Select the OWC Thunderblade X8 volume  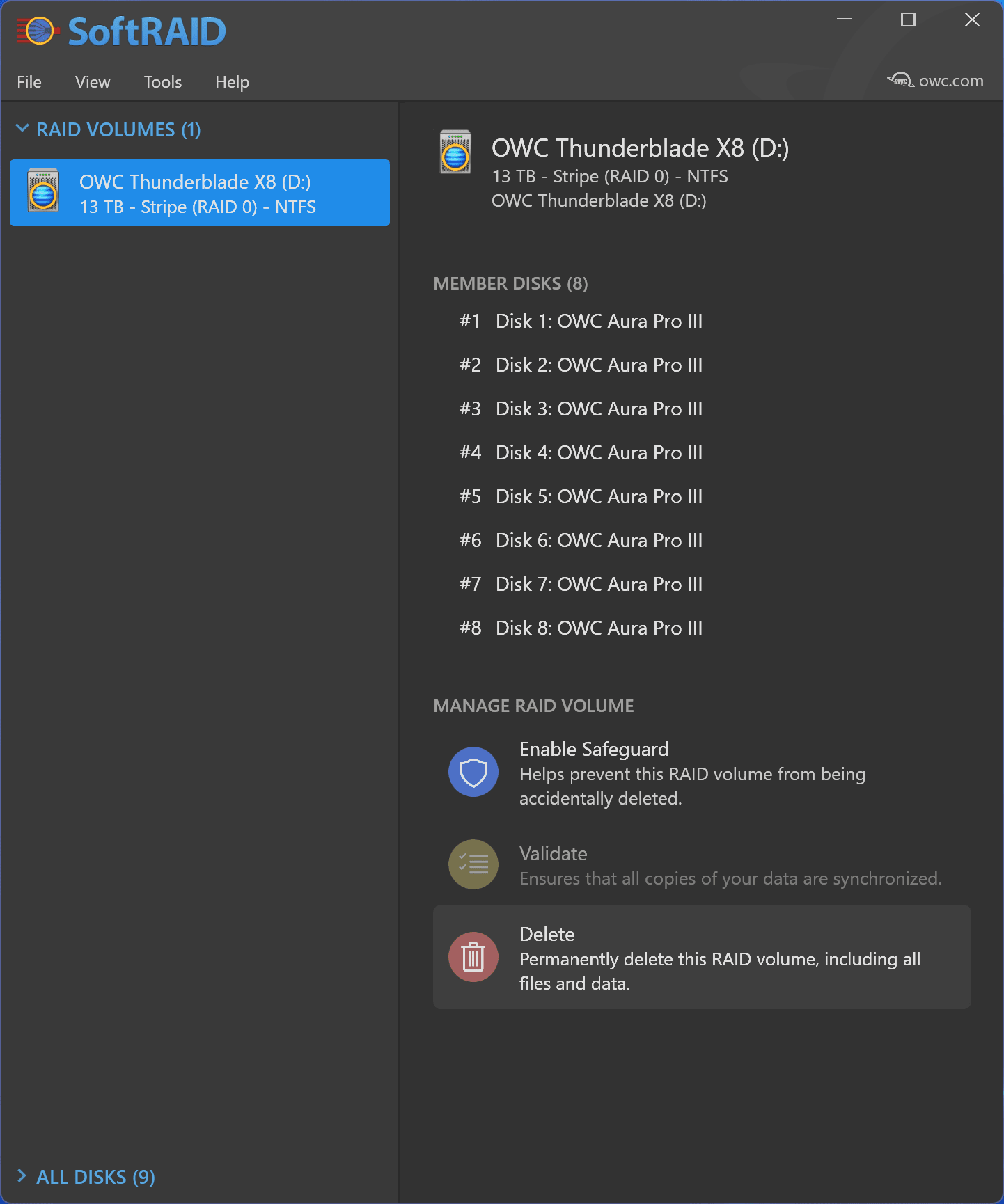click(199, 193)
